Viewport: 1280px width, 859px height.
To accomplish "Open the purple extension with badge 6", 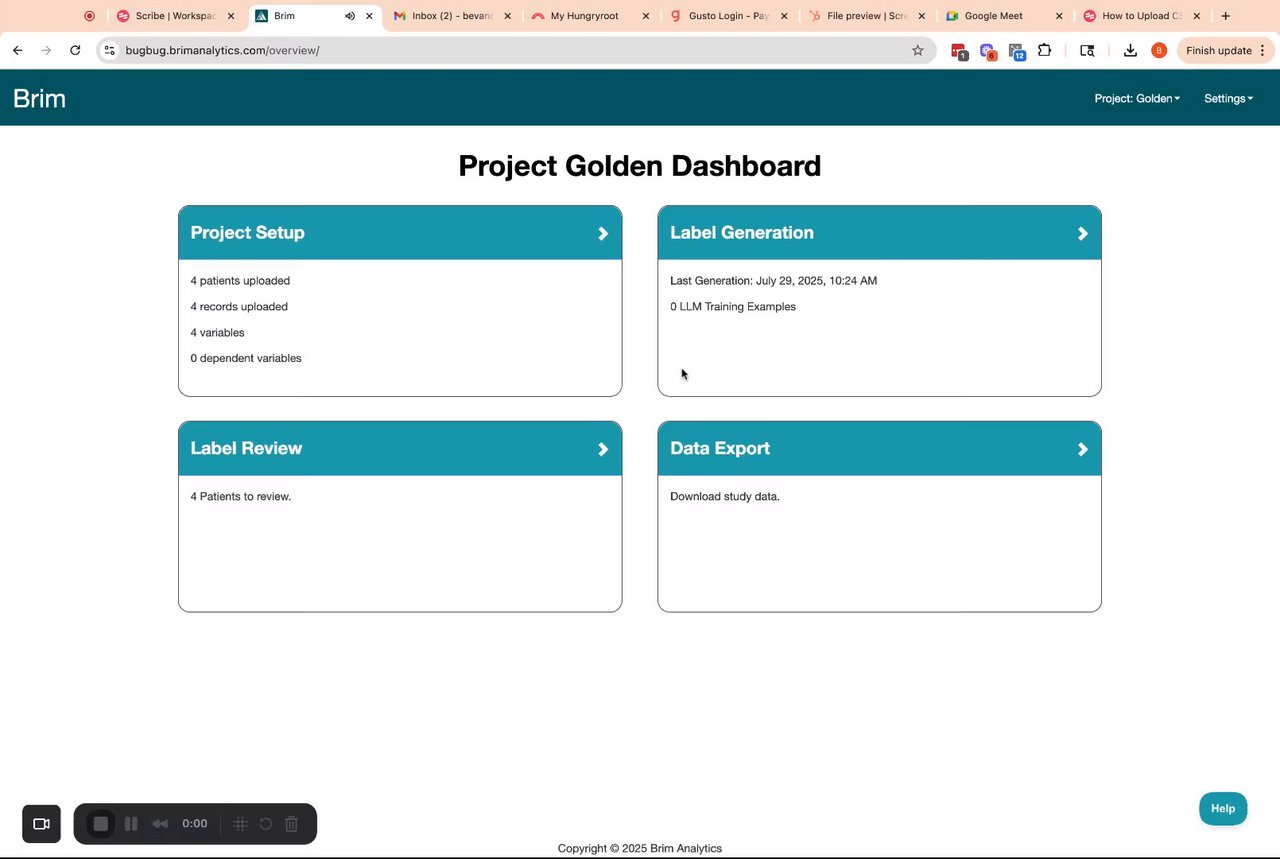I will pos(988,51).
